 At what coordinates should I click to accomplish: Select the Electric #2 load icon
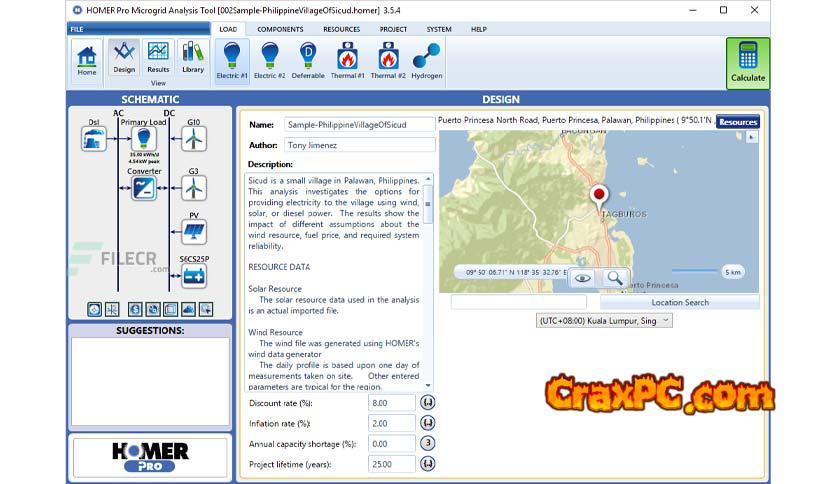(x=269, y=60)
